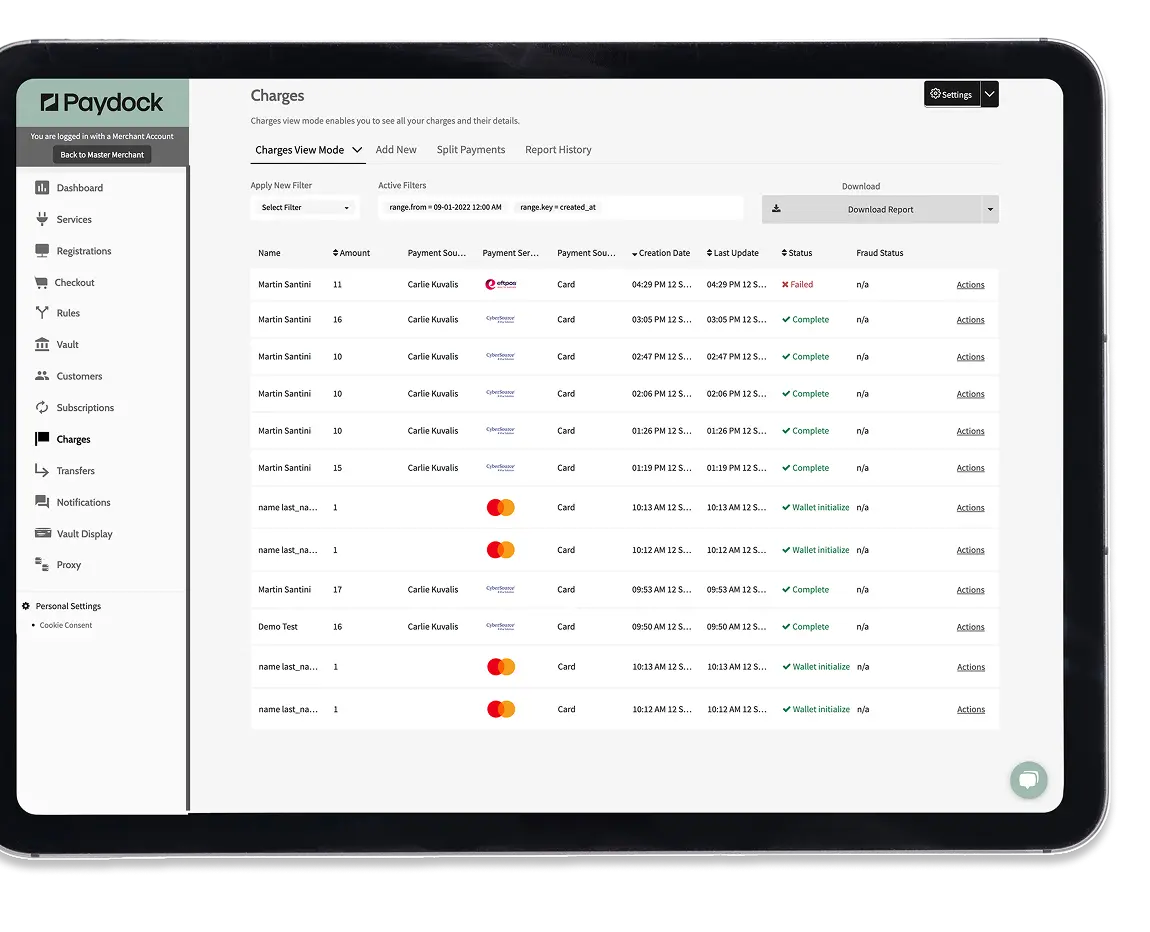Click the download icon beside Download Report
The width and height of the screenshot is (1150, 932).
coord(776,209)
